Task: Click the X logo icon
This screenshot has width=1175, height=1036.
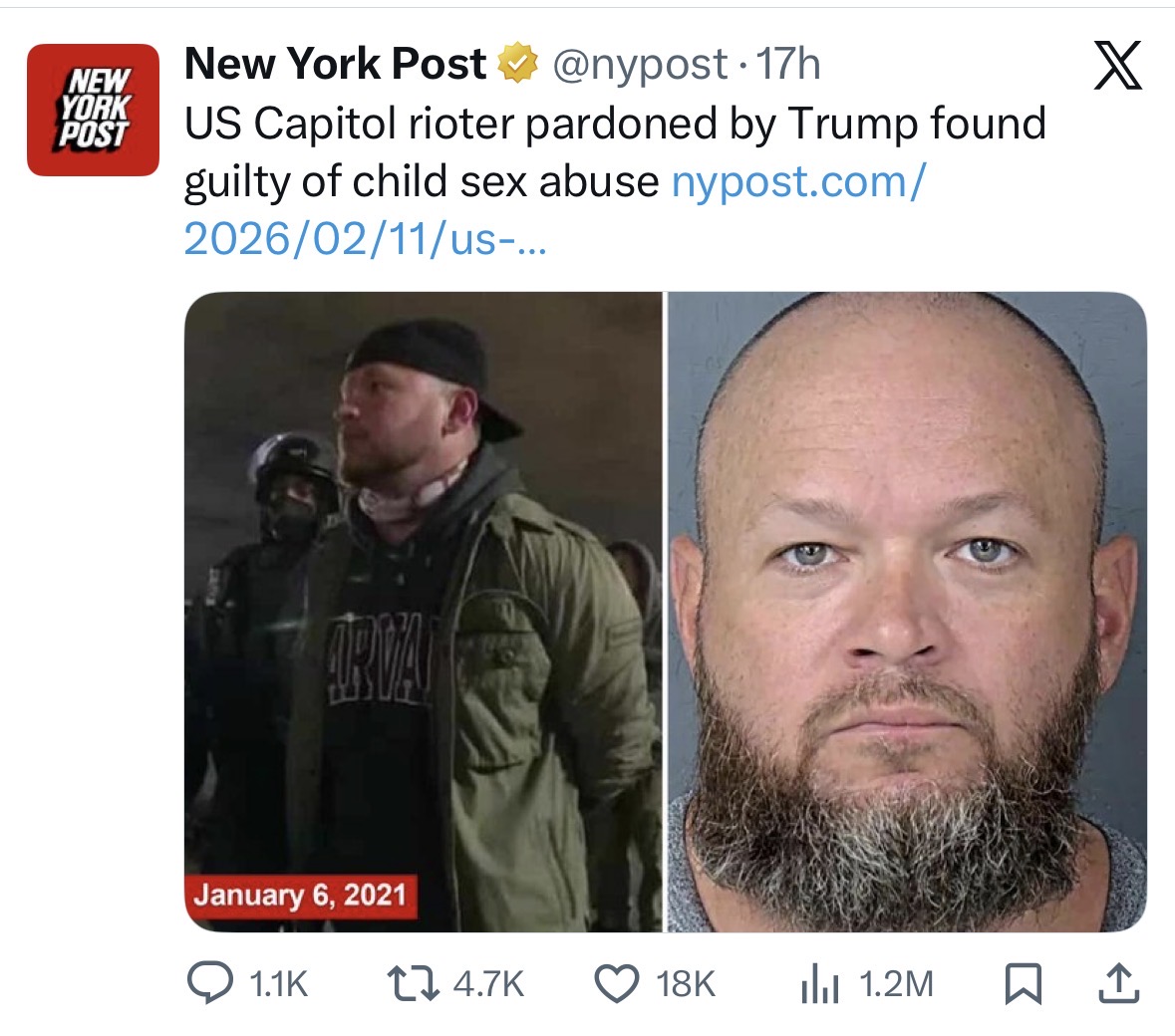Action: click(1117, 65)
